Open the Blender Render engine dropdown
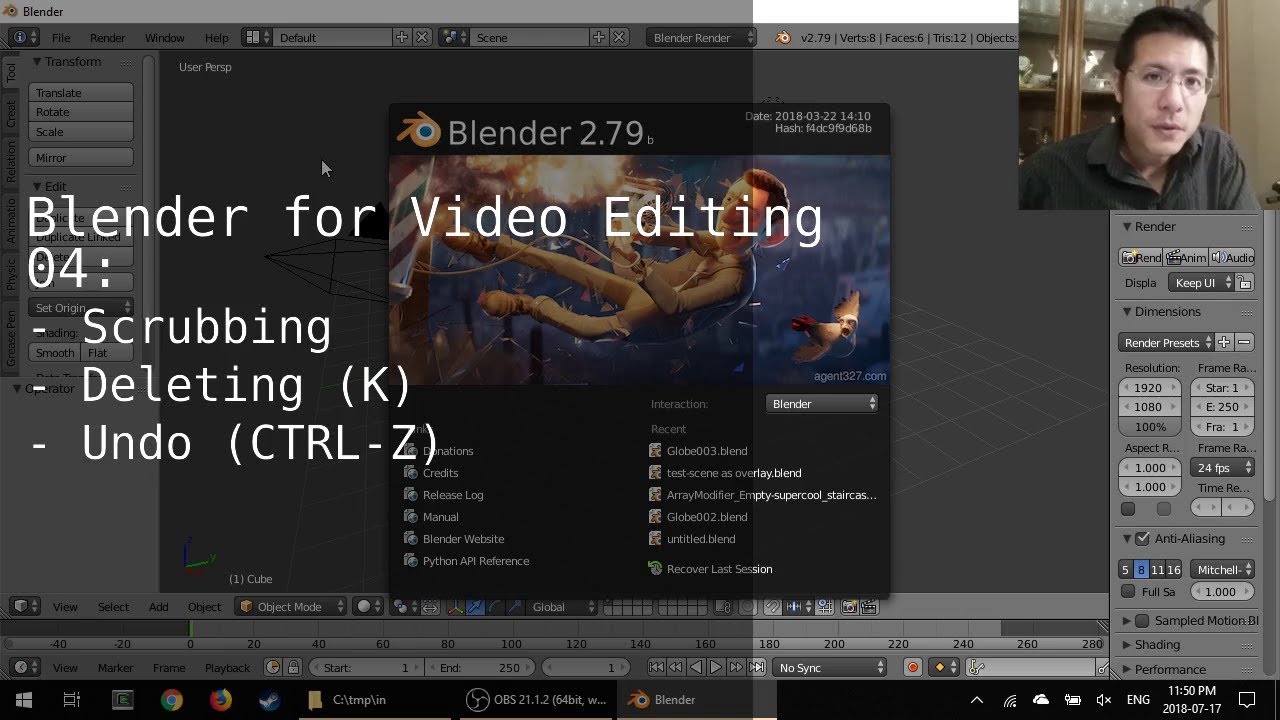 (704, 37)
